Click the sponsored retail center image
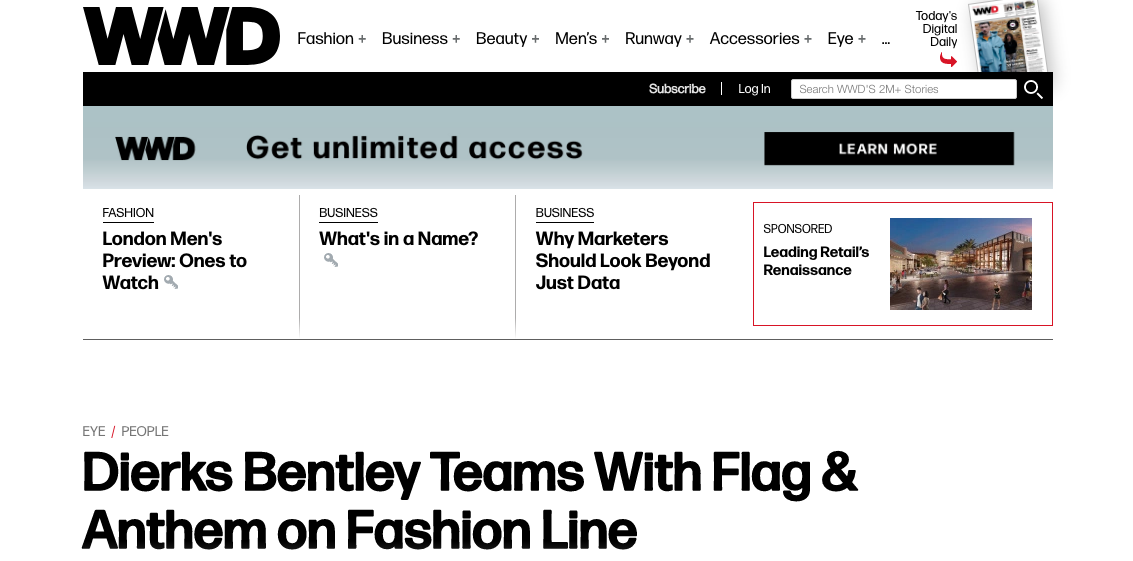The width and height of the screenshot is (1133, 561). pyautogui.click(x=960, y=264)
